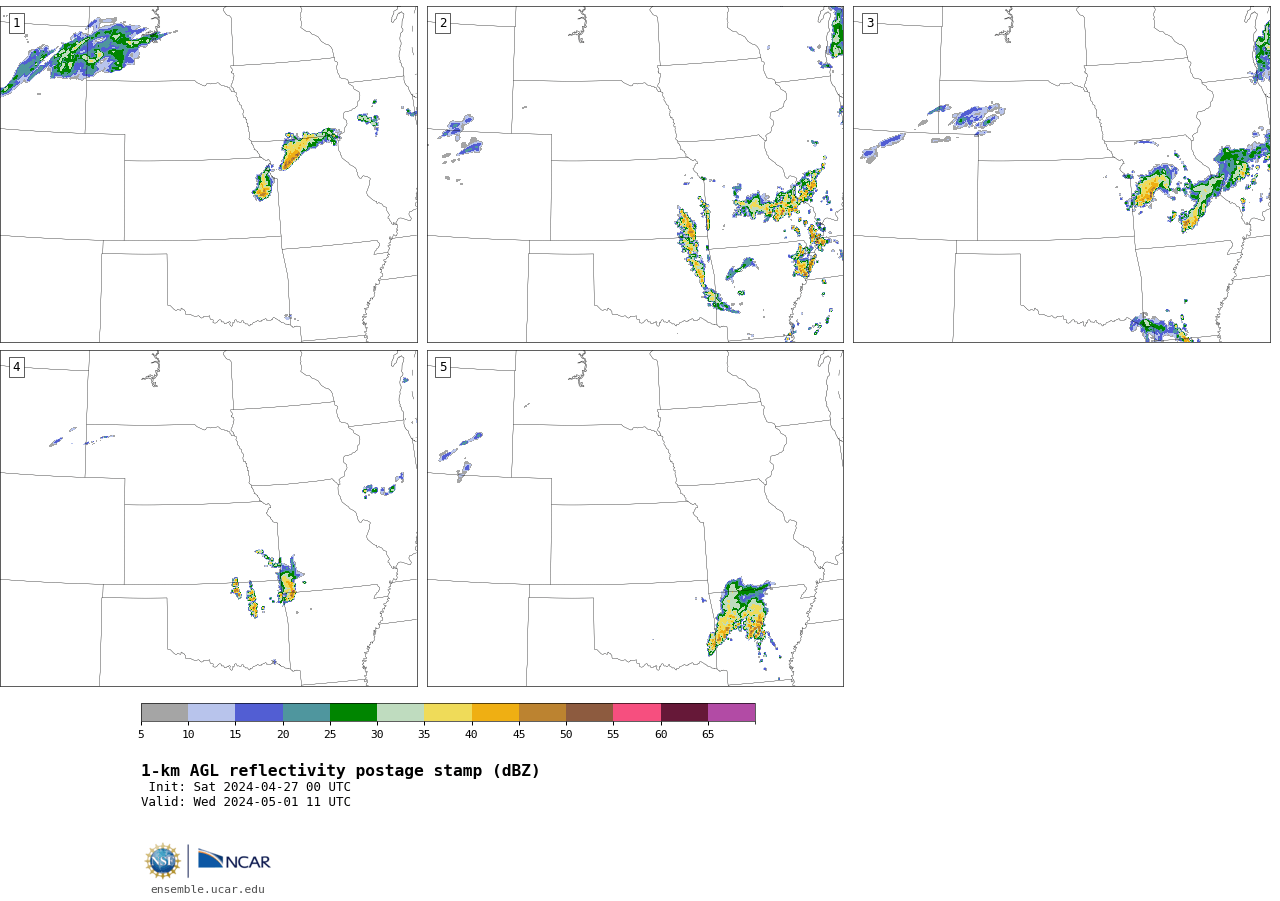This screenshot has height=901, width=1280.
Task: Open ensemble member 2 reflectivity map
Action: (635, 174)
